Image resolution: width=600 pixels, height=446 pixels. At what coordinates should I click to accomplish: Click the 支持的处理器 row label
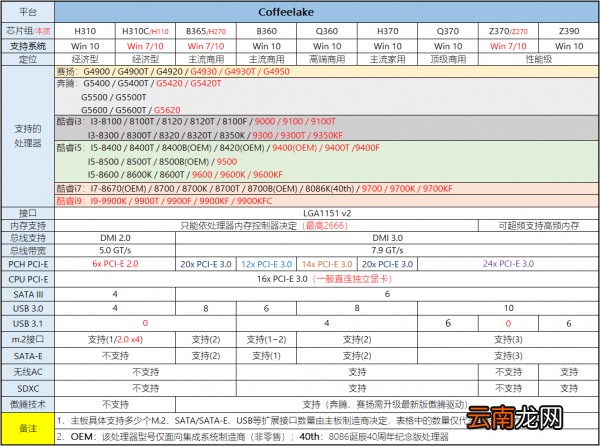28,136
